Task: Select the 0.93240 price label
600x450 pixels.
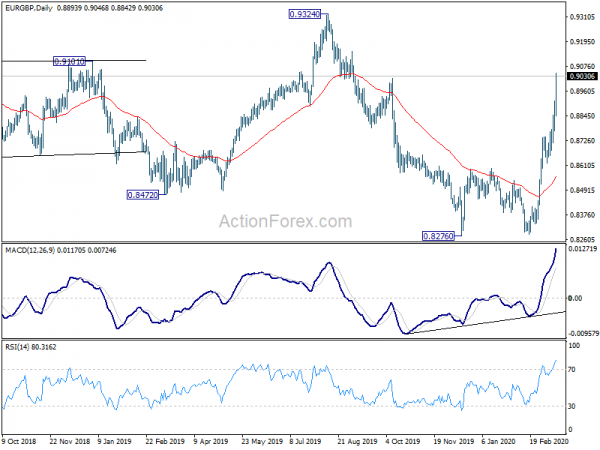Action: point(305,15)
